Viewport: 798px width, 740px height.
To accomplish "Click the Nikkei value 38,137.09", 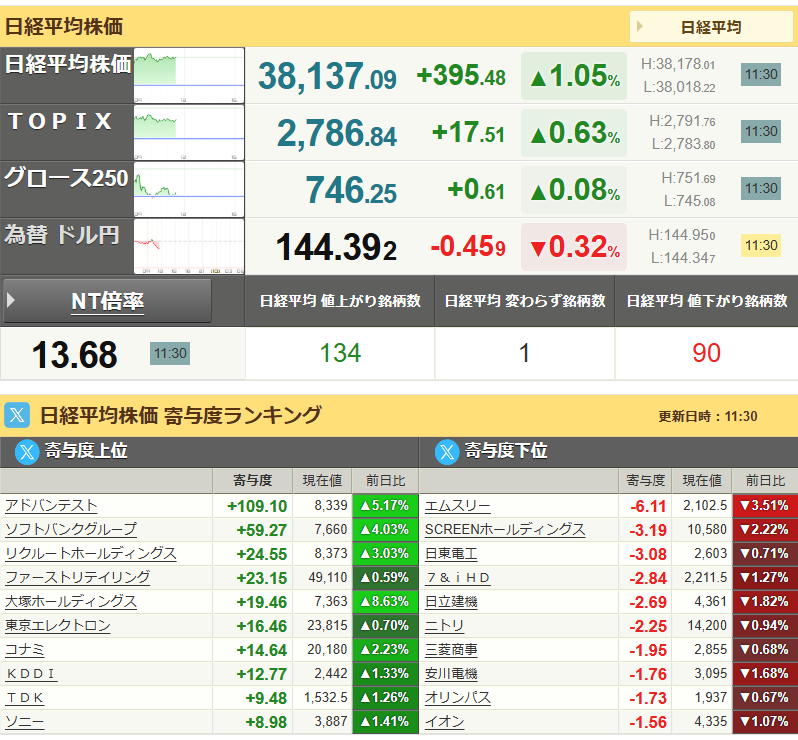I will point(327,76).
